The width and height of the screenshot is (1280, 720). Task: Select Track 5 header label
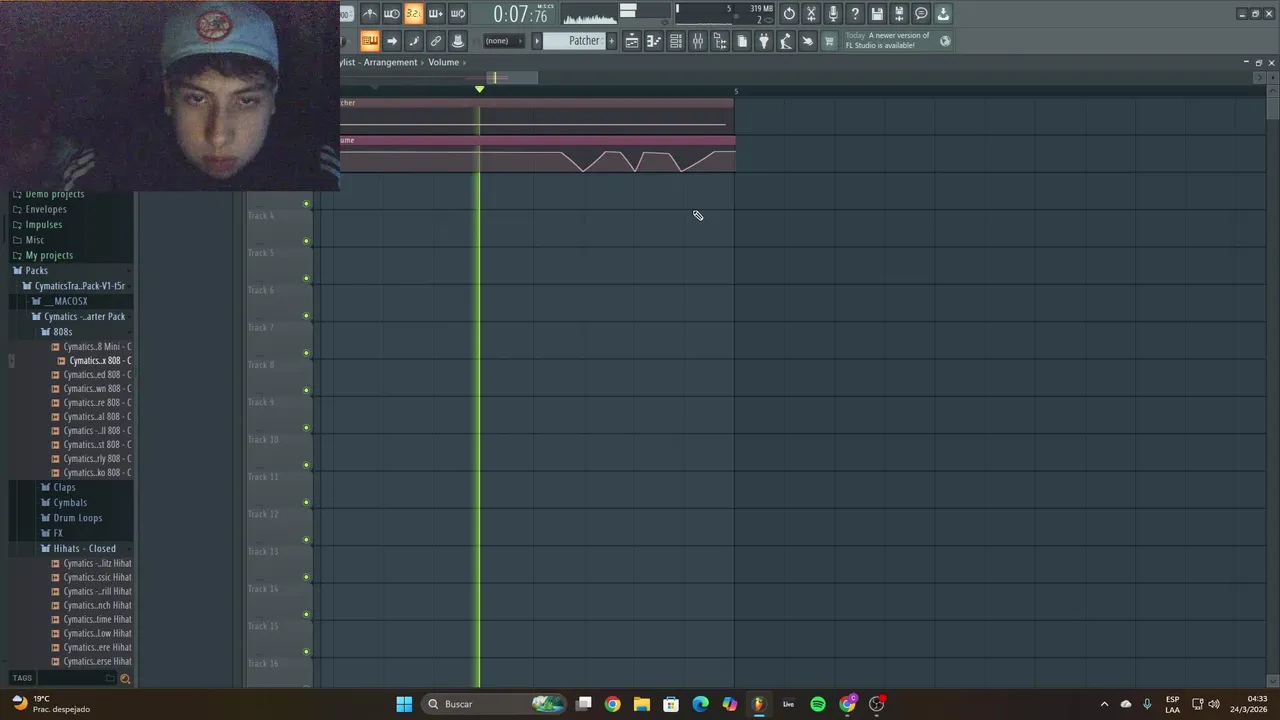[x=261, y=253]
